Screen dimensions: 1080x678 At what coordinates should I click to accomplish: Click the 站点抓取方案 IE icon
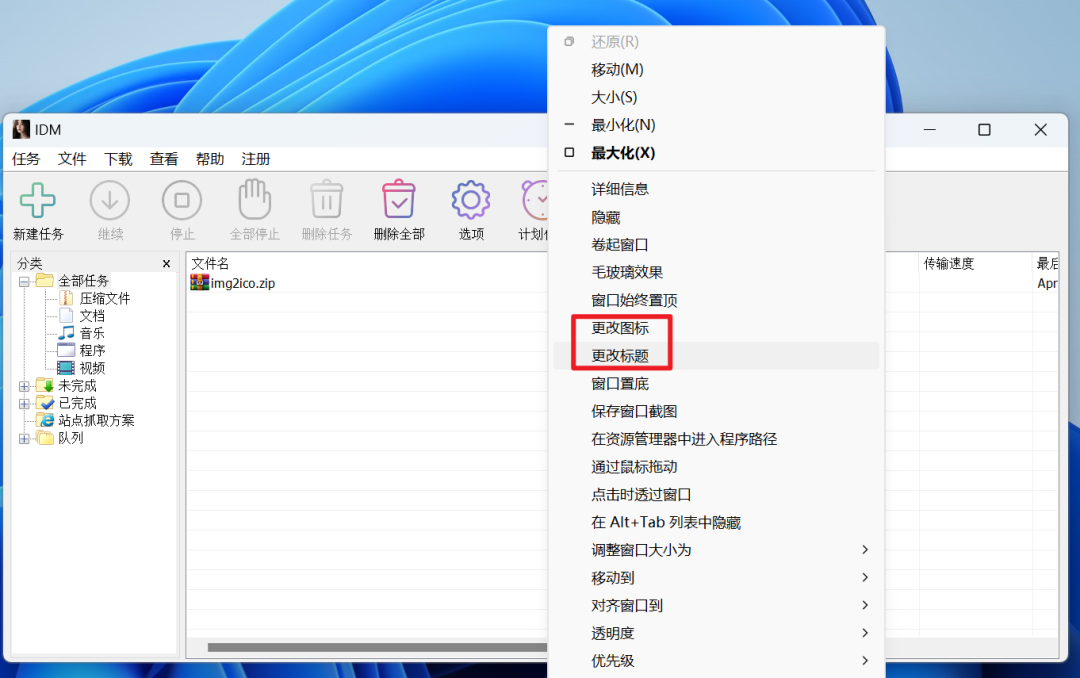(x=46, y=420)
